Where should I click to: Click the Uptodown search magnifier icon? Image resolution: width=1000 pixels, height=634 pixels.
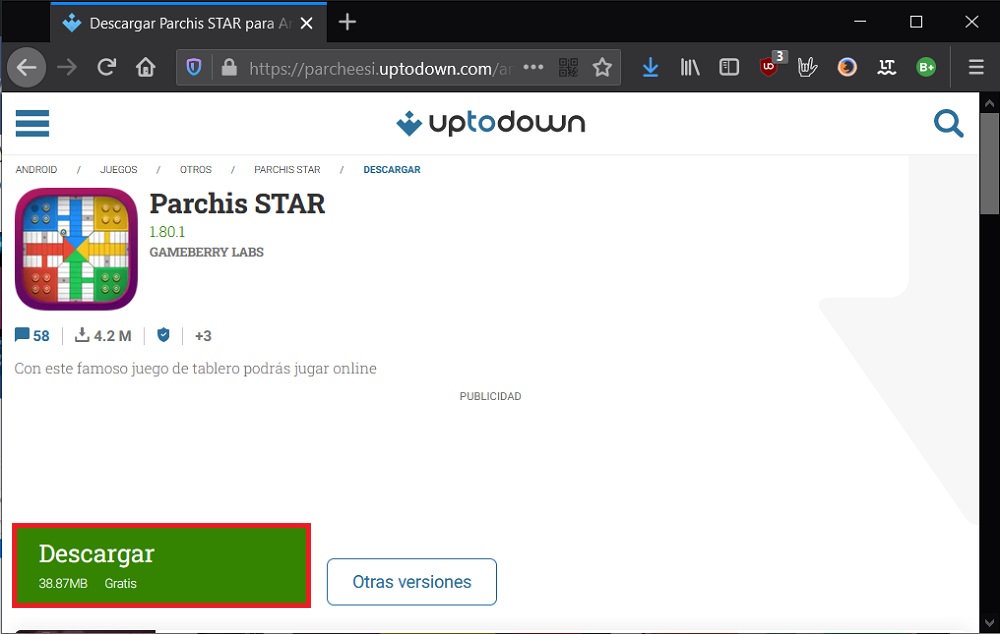(947, 123)
